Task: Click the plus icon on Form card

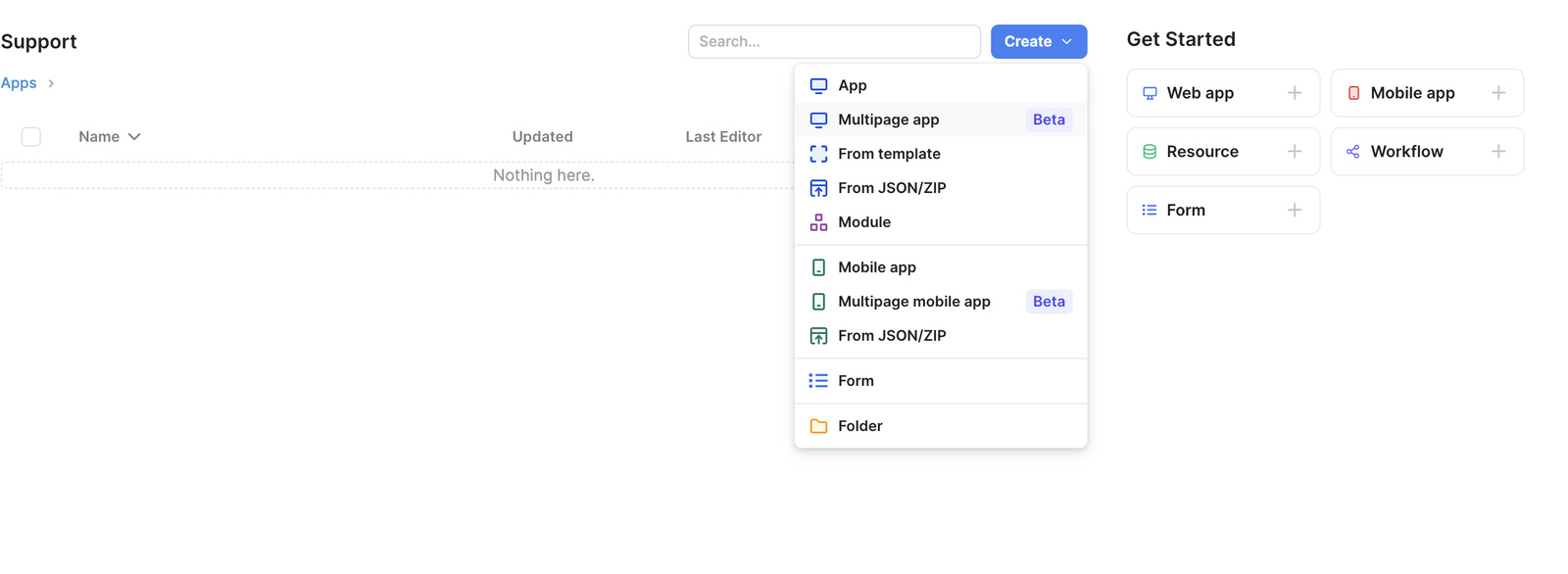Action: coord(1294,211)
